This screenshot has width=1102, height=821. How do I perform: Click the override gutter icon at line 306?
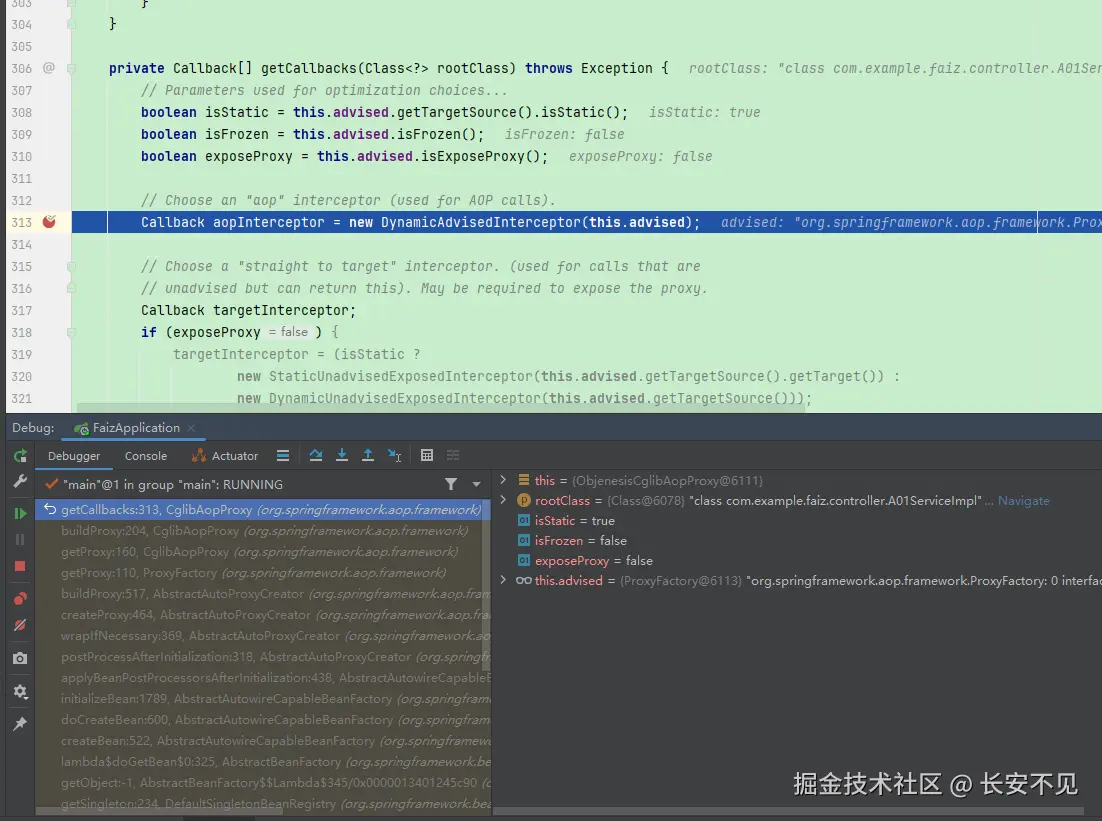48,68
